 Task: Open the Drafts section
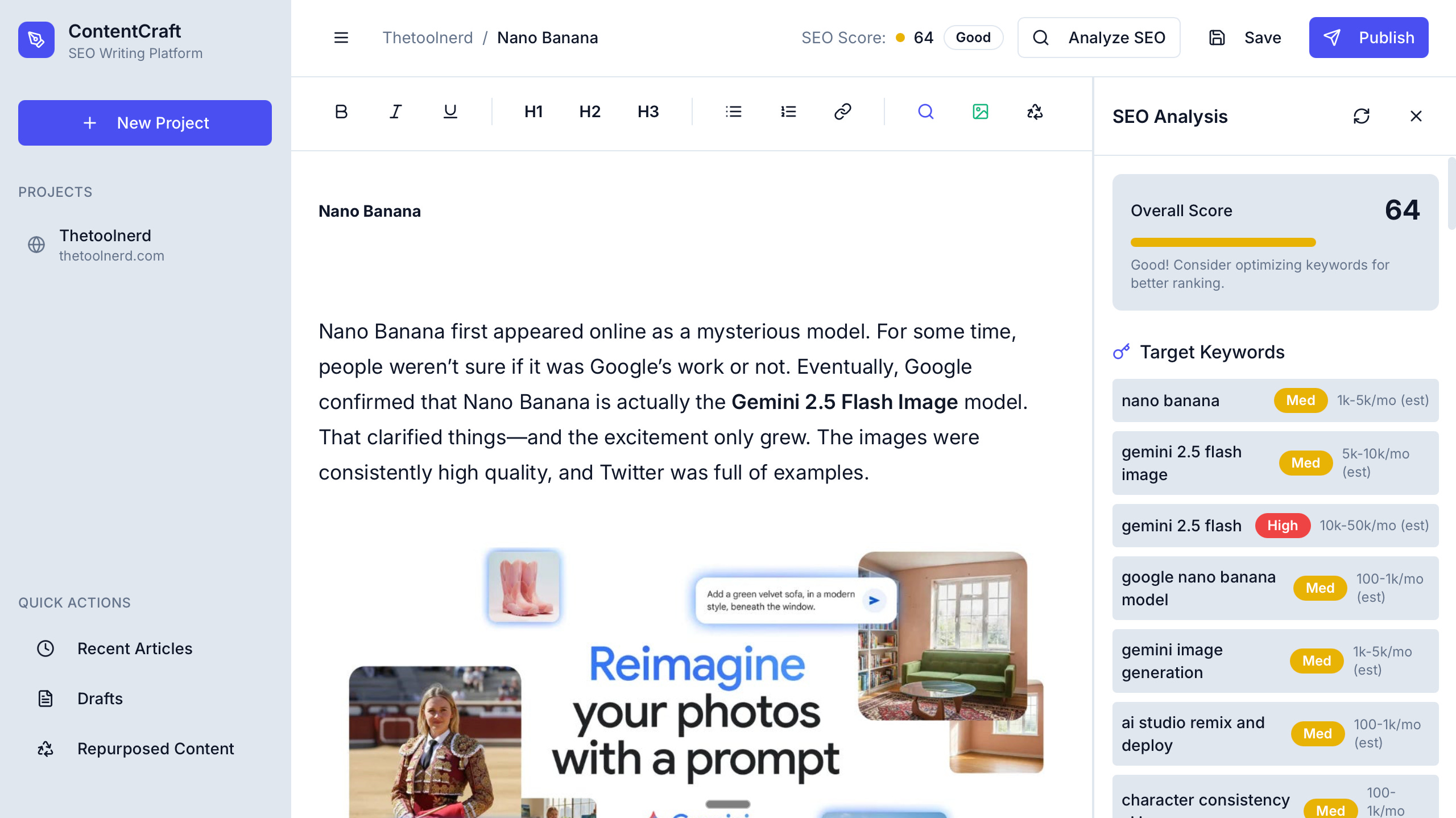pos(100,699)
